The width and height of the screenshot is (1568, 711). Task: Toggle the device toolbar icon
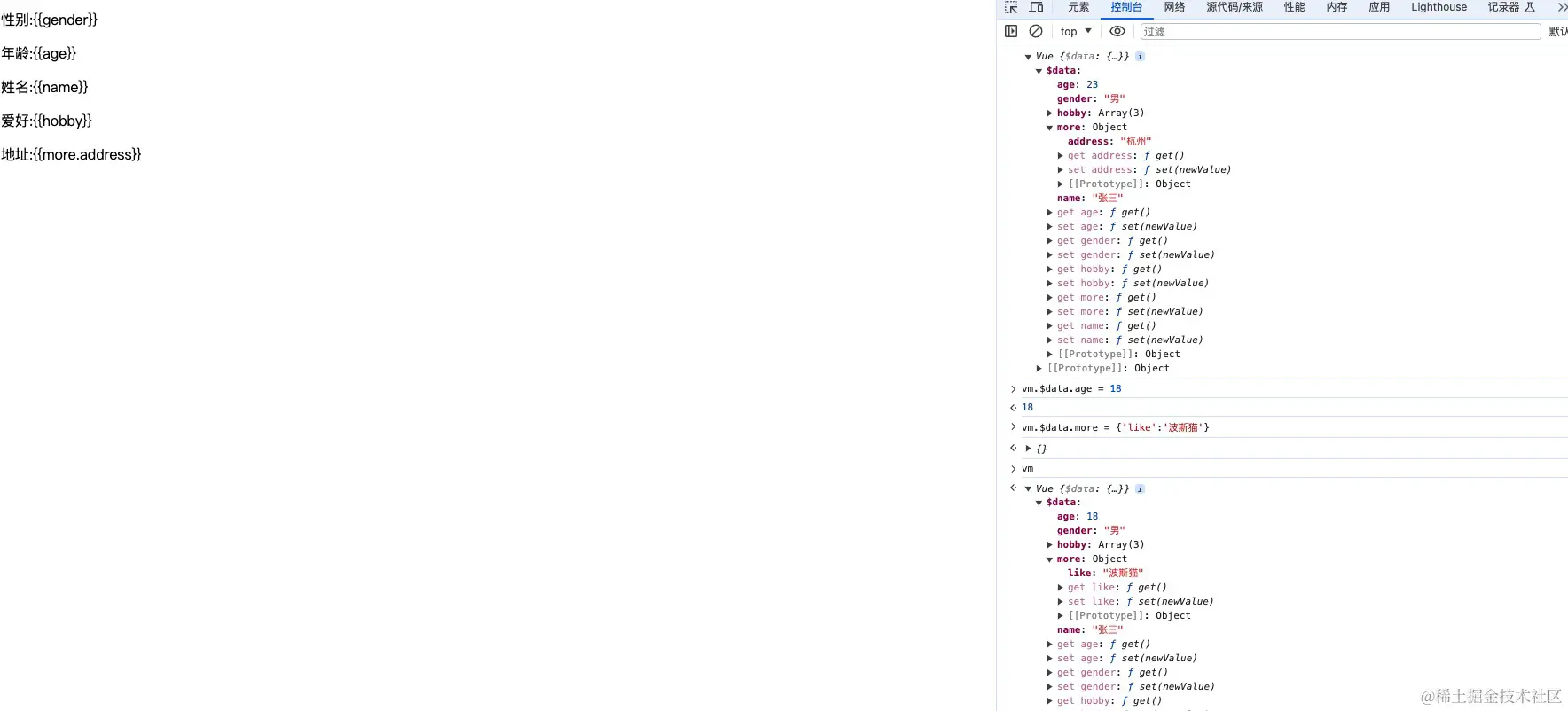tap(1036, 7)
